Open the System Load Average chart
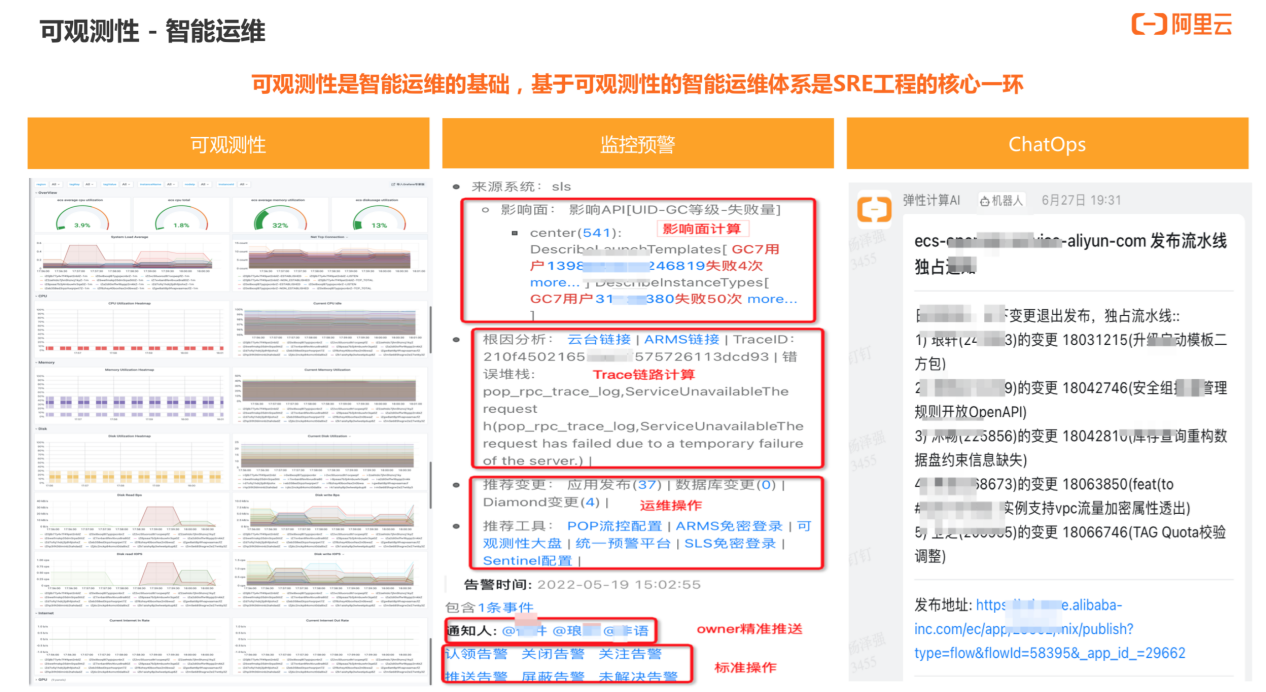Image resolution: width=1266 pixels, height=692 pixels. coord(132,262)
